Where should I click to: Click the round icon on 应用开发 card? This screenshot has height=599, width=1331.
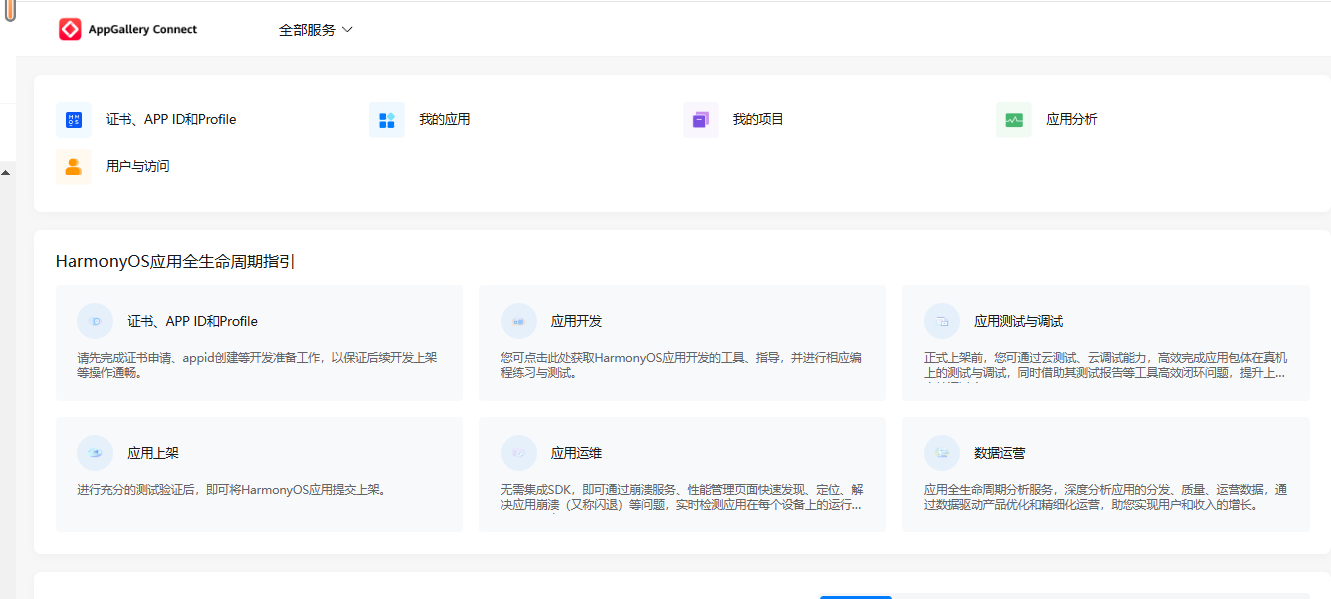pos(519,321)
